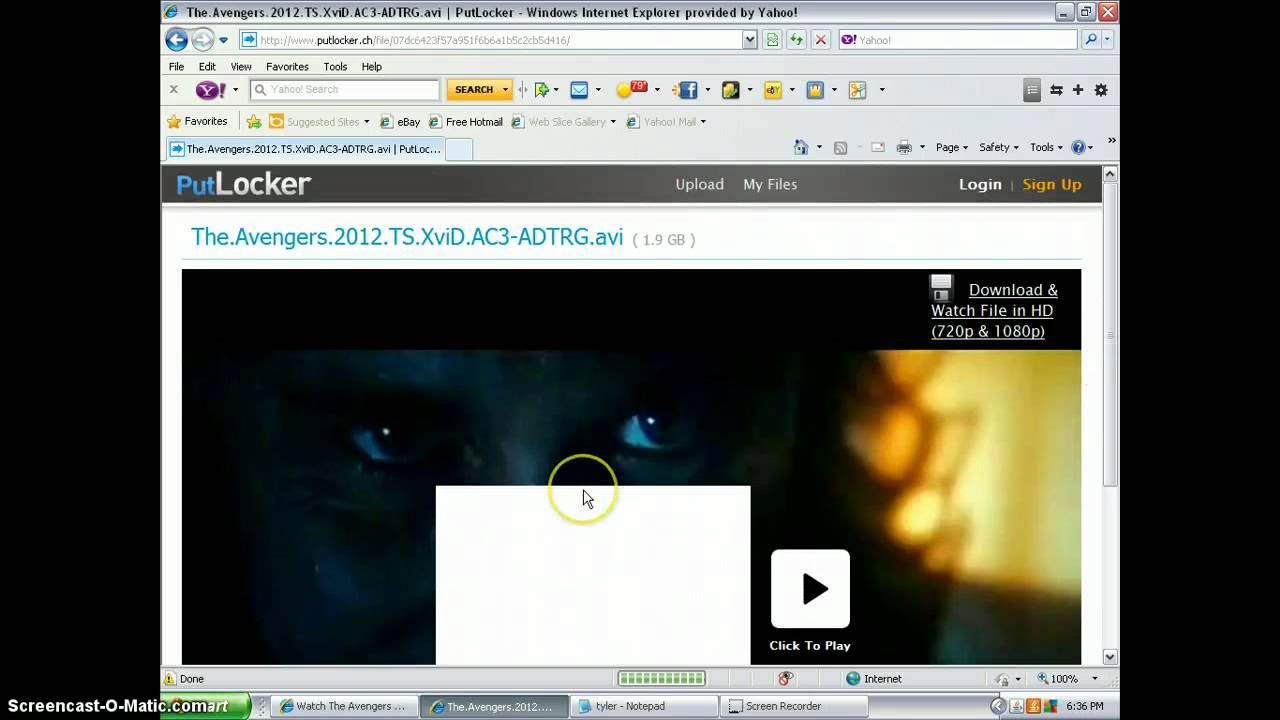The image size is (1280, 720).
Task: Click the plus add-button icon on Yahoo toolbar
Action: pos(1078,90)
